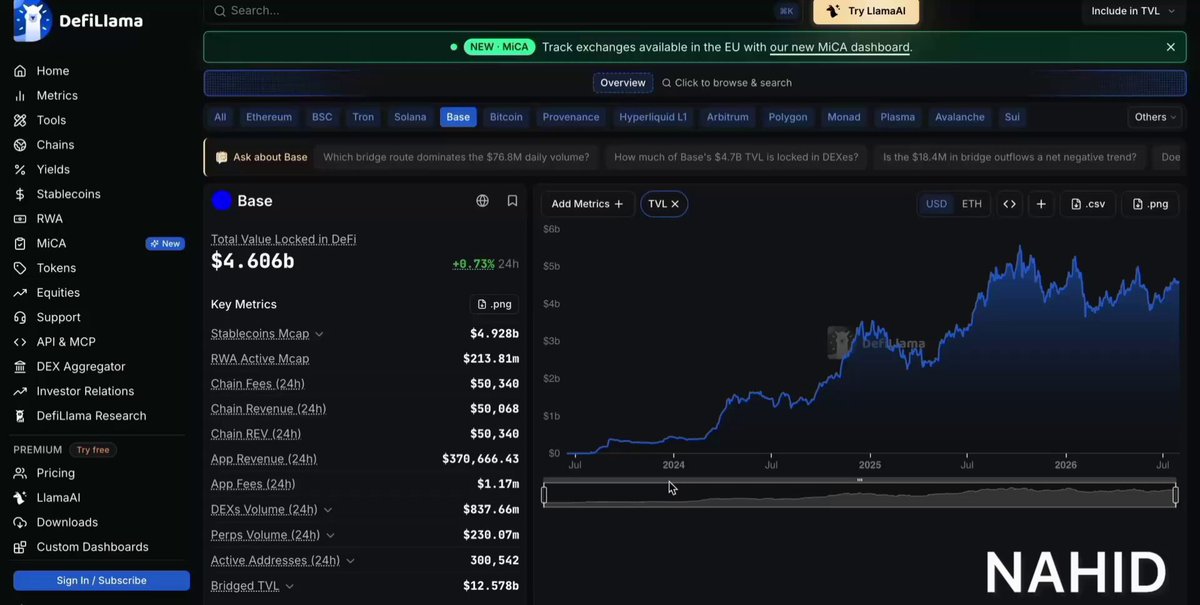Click the globe icon beside Base
The width and height of the screenshot is (1200, 605).
coord(483,201)
